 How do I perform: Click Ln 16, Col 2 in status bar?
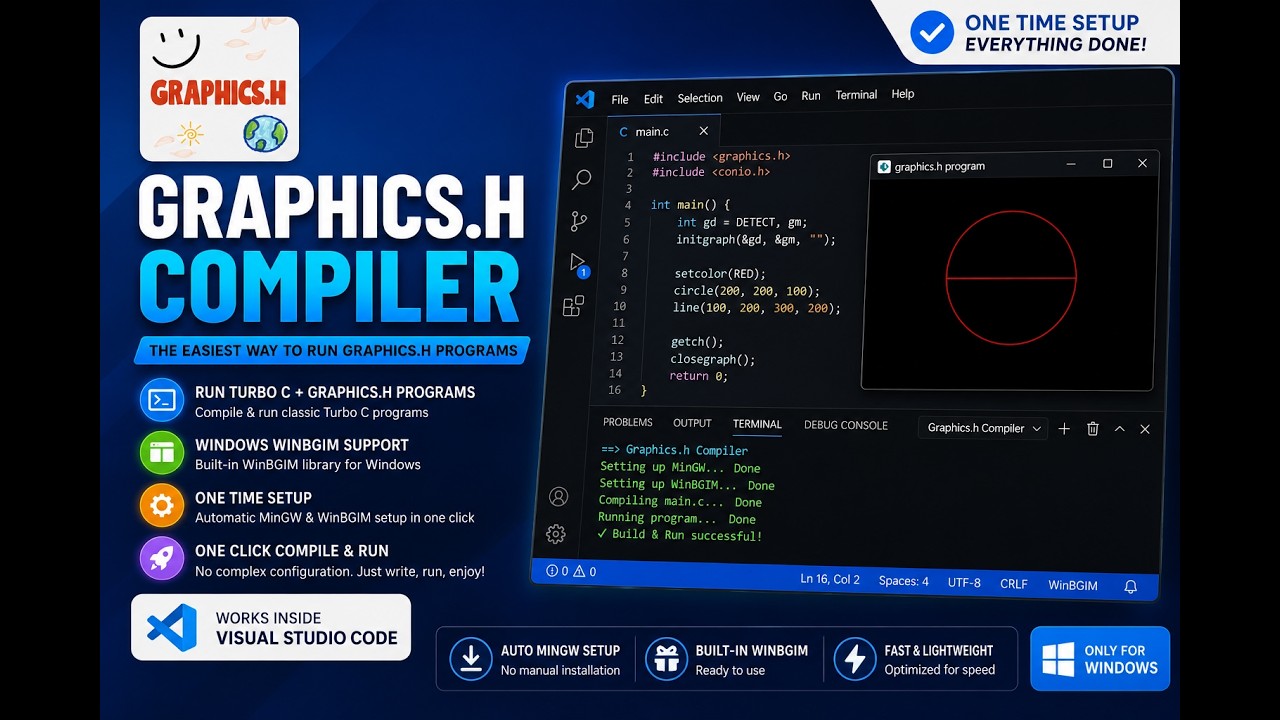831,579
